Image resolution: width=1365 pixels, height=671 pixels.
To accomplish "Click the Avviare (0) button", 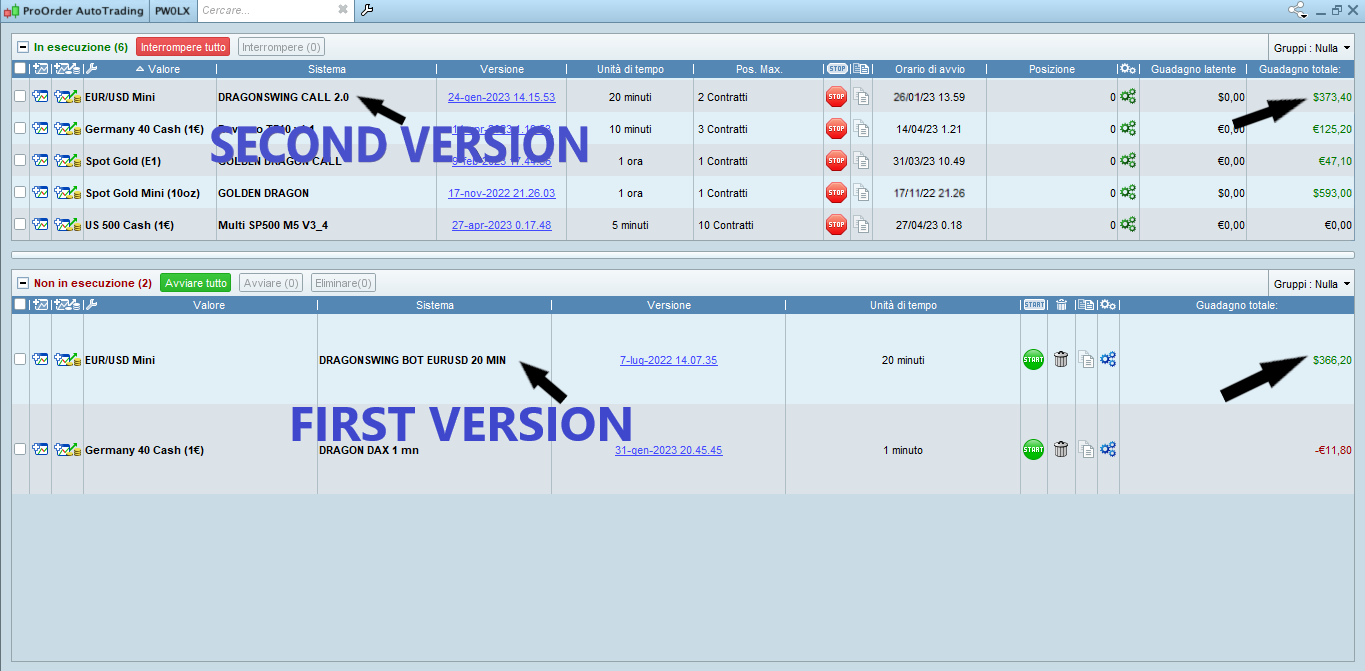I will 270,283.
